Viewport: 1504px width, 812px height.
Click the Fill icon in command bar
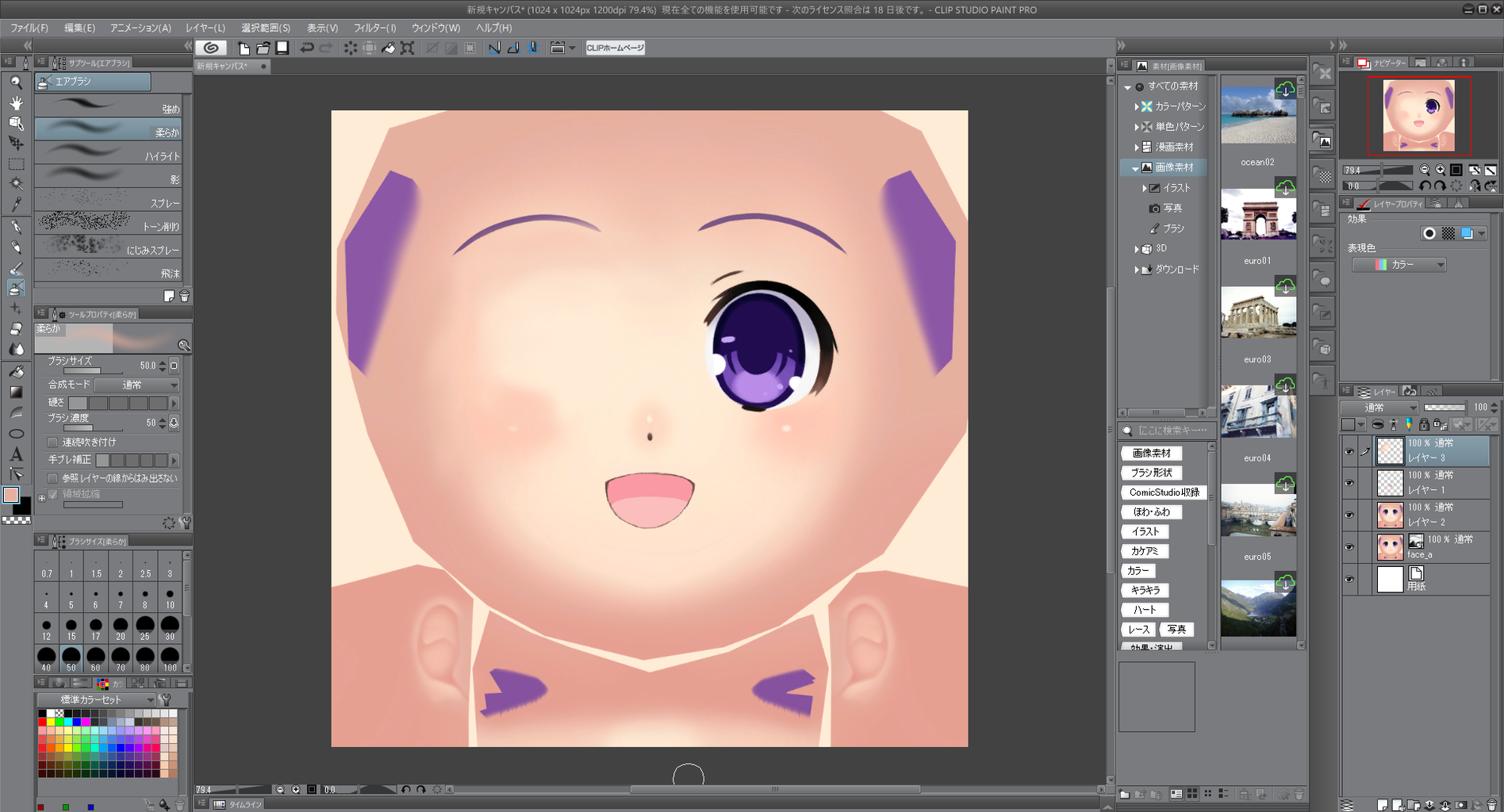pyautogui.click(x=389, y=48)
